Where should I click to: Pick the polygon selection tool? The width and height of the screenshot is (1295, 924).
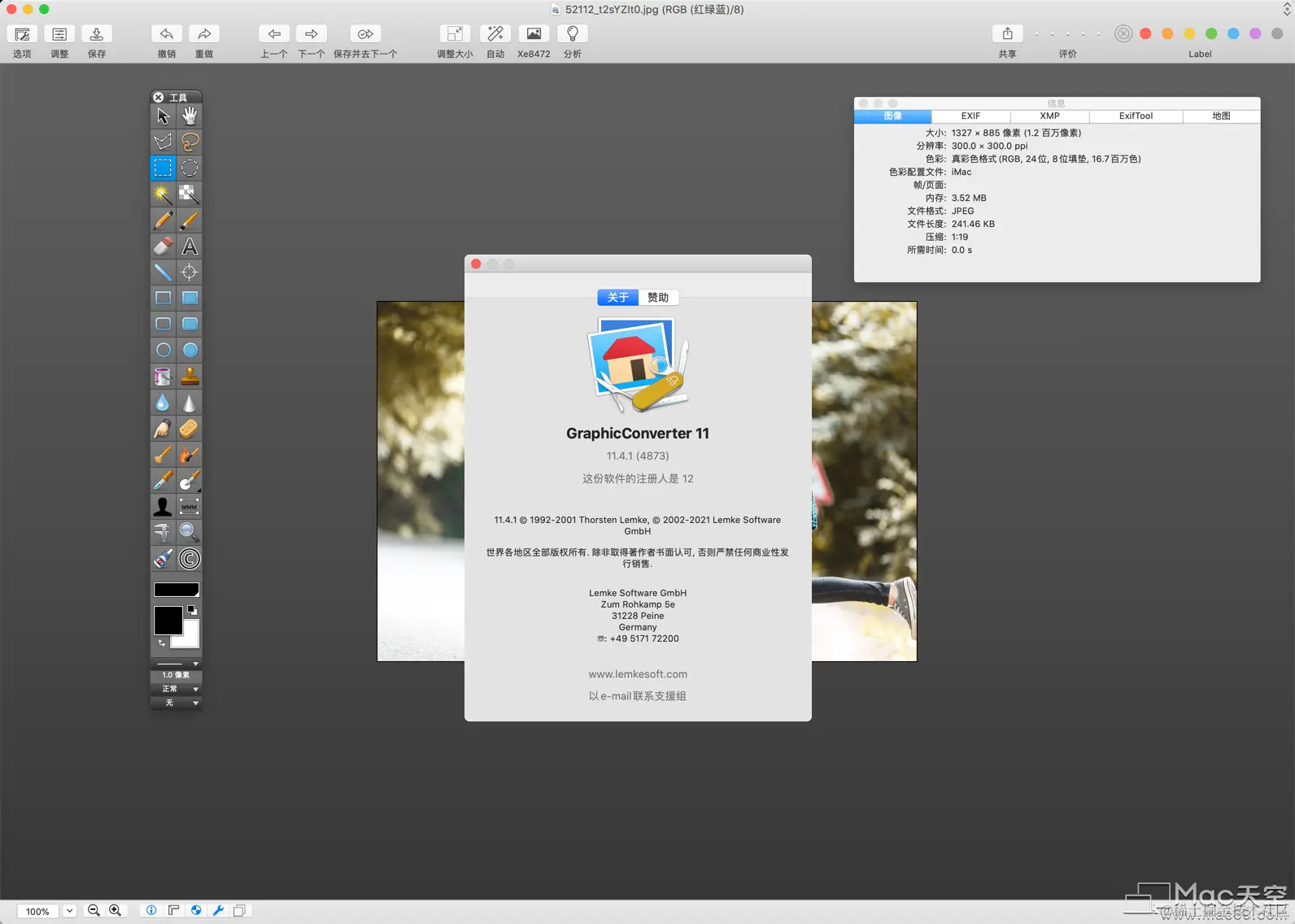click(163, 142)
